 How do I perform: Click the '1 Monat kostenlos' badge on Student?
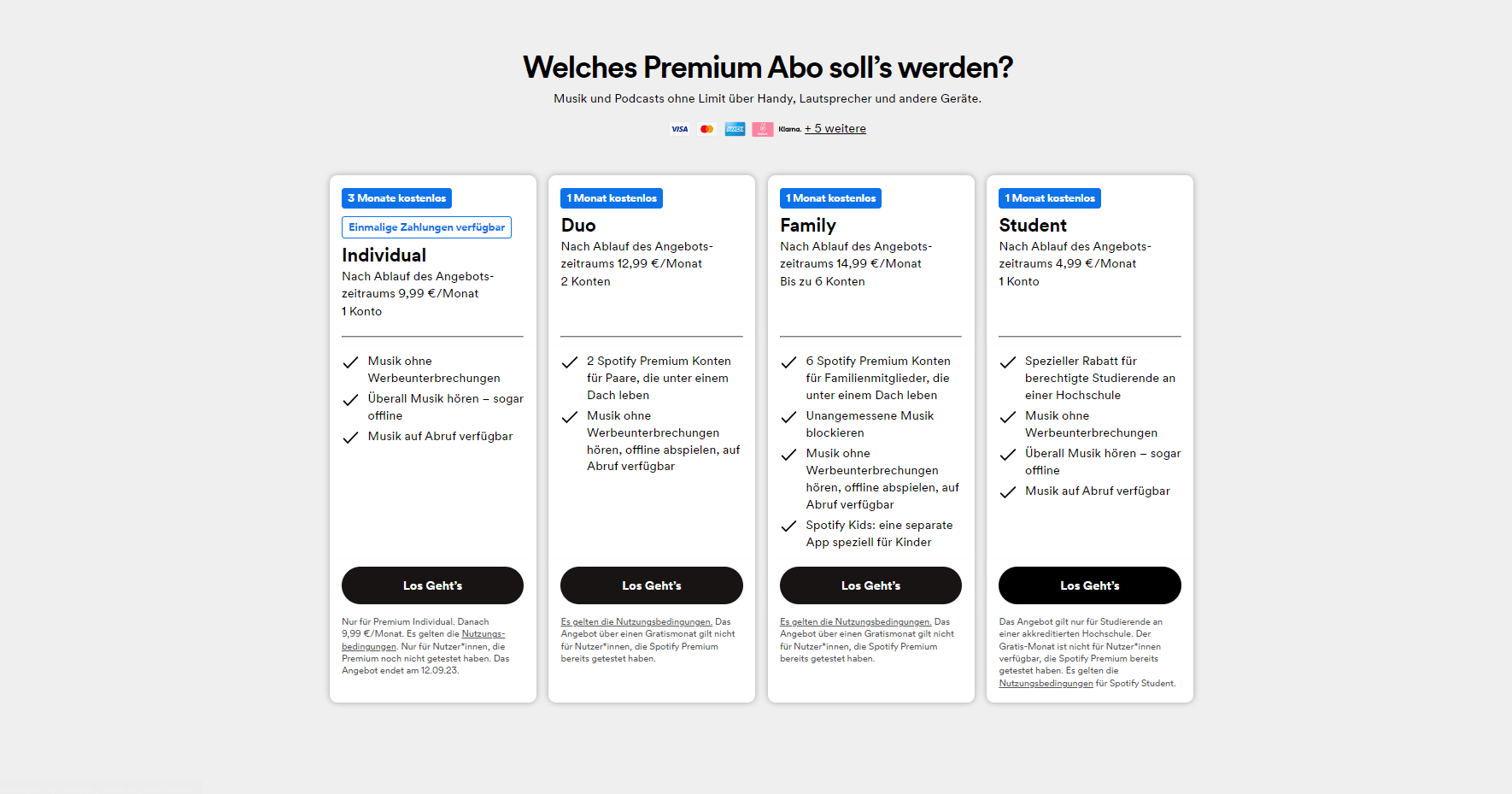1050,198
